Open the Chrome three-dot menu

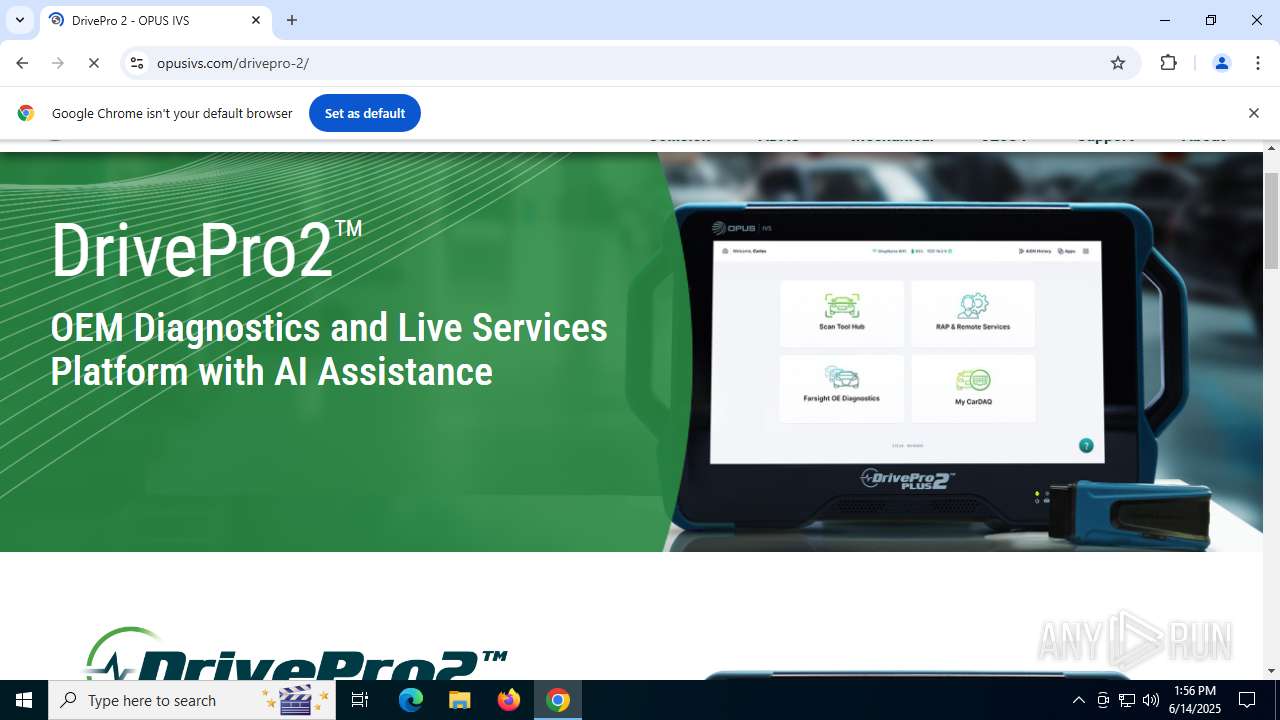1258,63
